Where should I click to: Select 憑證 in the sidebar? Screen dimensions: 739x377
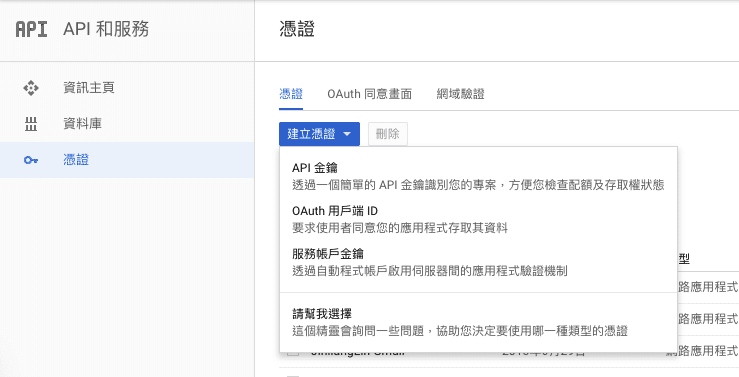click(x=127, y=160)
